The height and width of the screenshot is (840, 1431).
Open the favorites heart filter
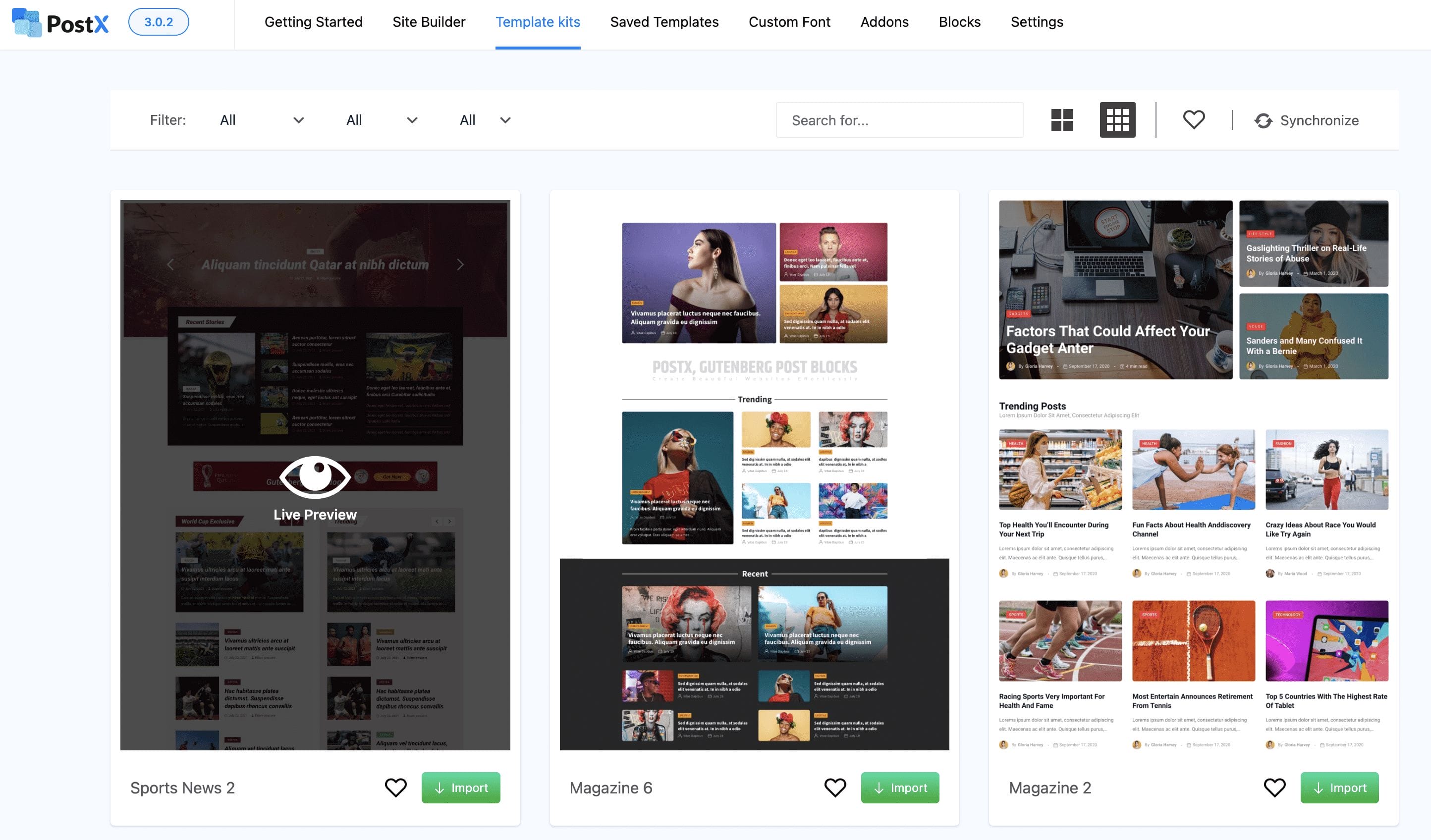[1193, 119]
